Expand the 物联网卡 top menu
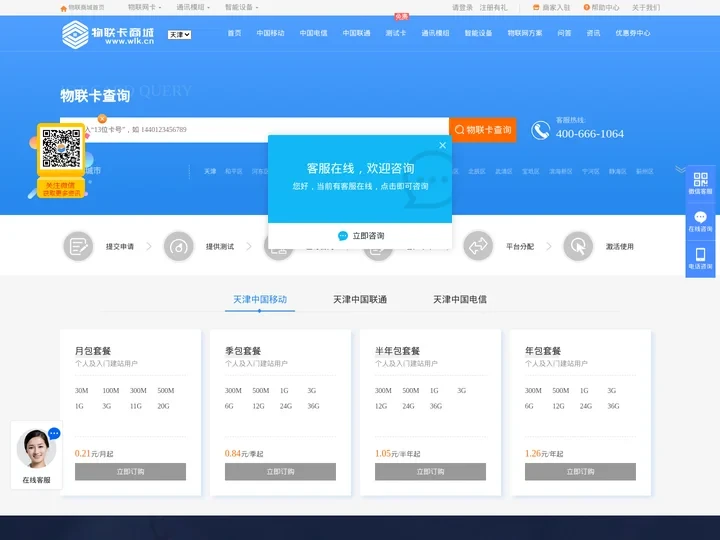Screen dimensions: 720x540 (x=144, y=7)
